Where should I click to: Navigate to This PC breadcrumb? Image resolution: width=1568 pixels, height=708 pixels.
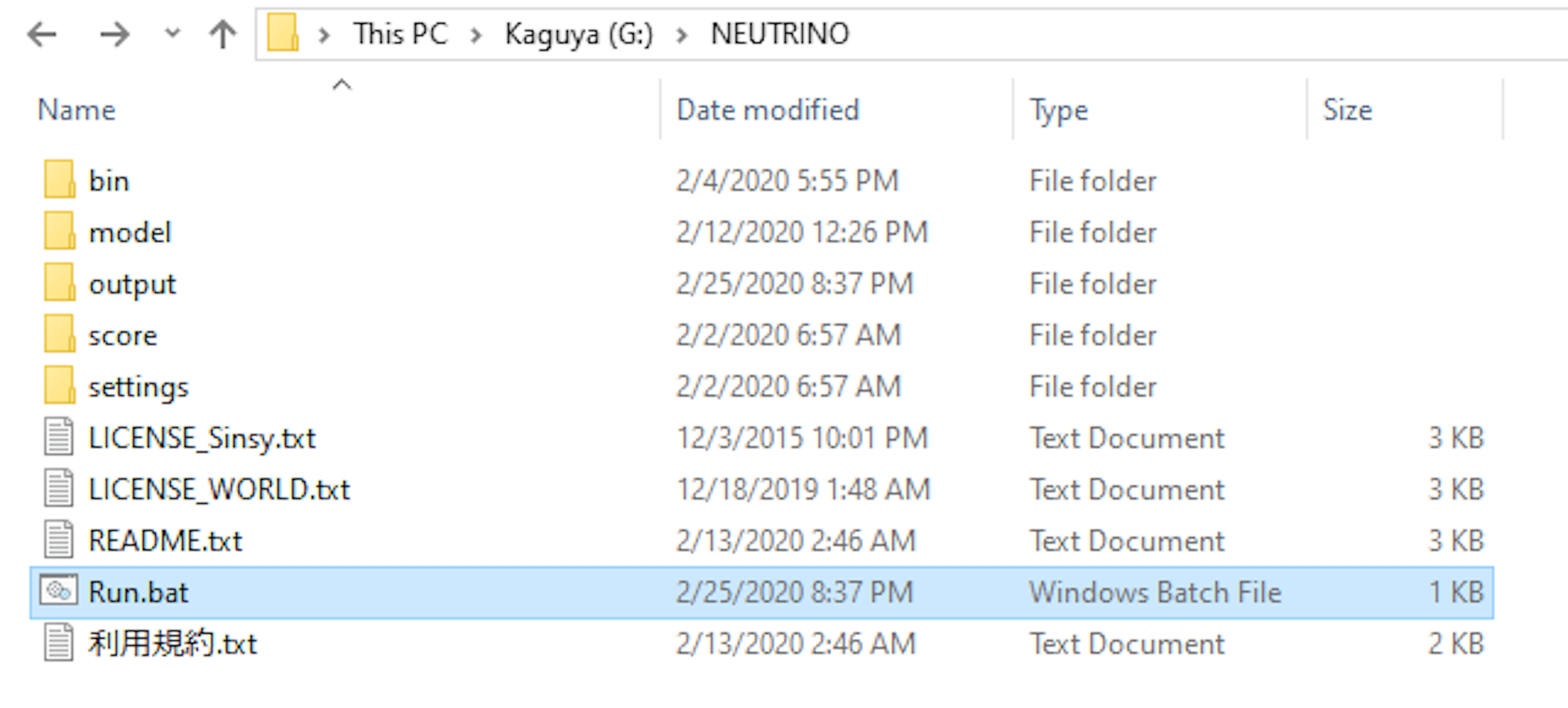coord(401,34)
